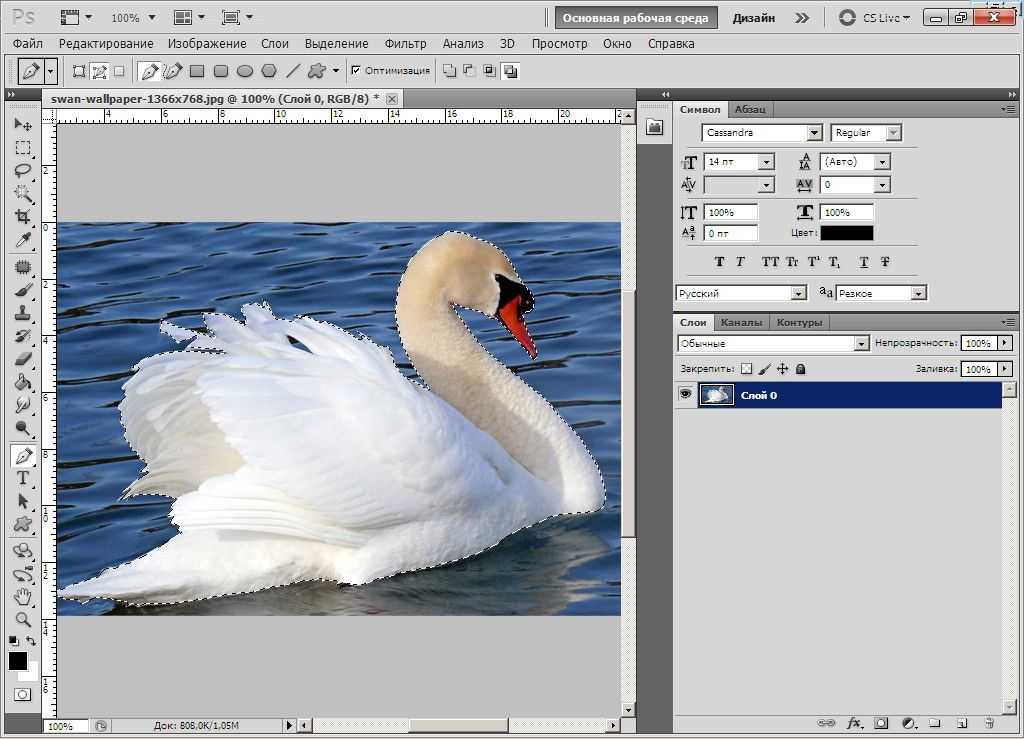Select the History Brush tool
This screenshot has height=739, width=1024.
click(23, 336)
